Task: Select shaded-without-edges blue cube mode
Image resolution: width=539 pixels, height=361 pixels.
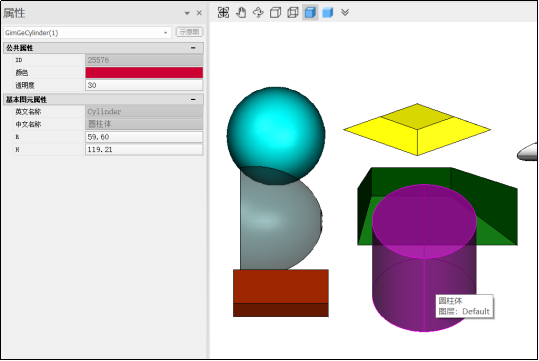Action: 328,13
